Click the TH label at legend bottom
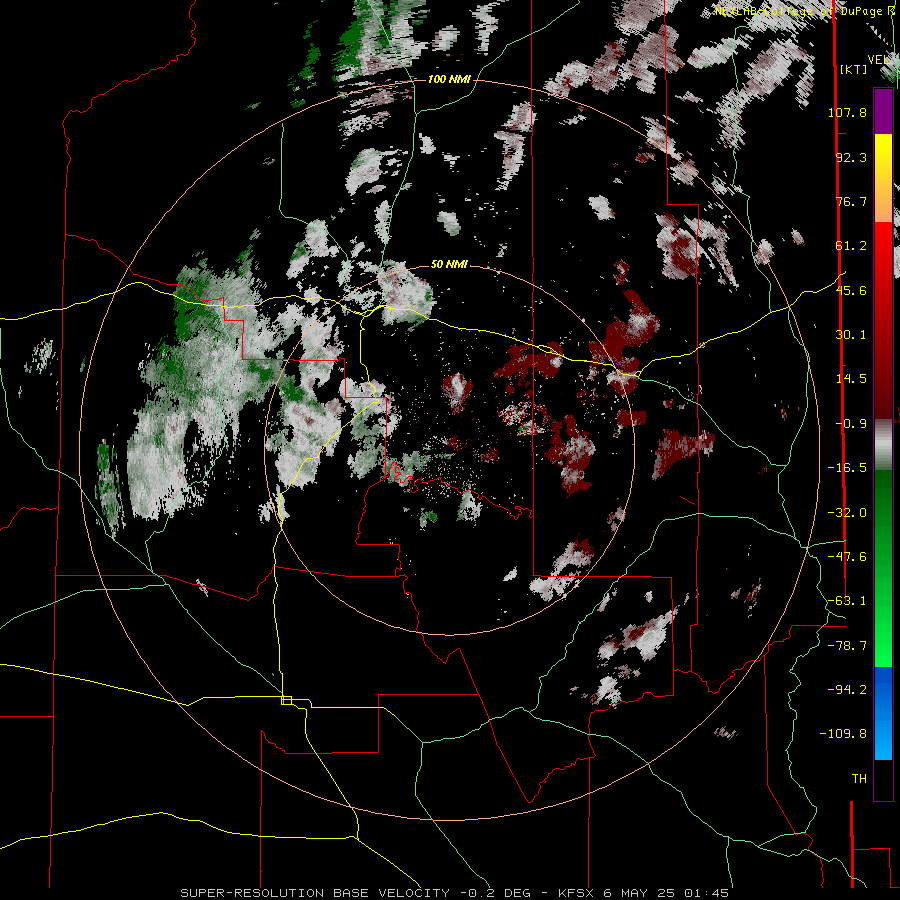Viewport: 900px width, 900px height. point(859,779)
